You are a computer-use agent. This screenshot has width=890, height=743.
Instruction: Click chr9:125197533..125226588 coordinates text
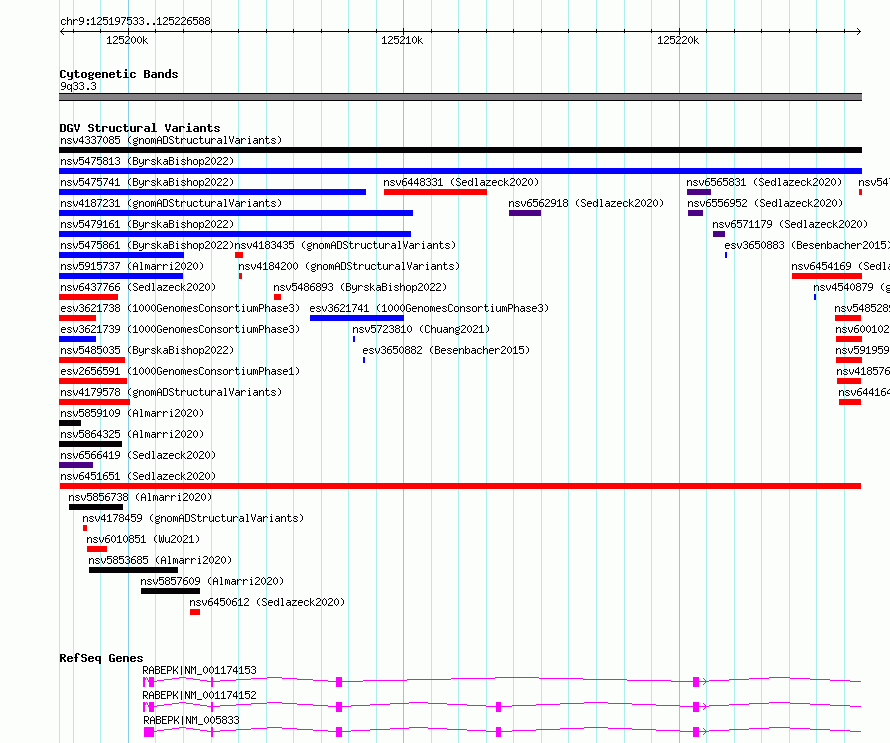135,21
